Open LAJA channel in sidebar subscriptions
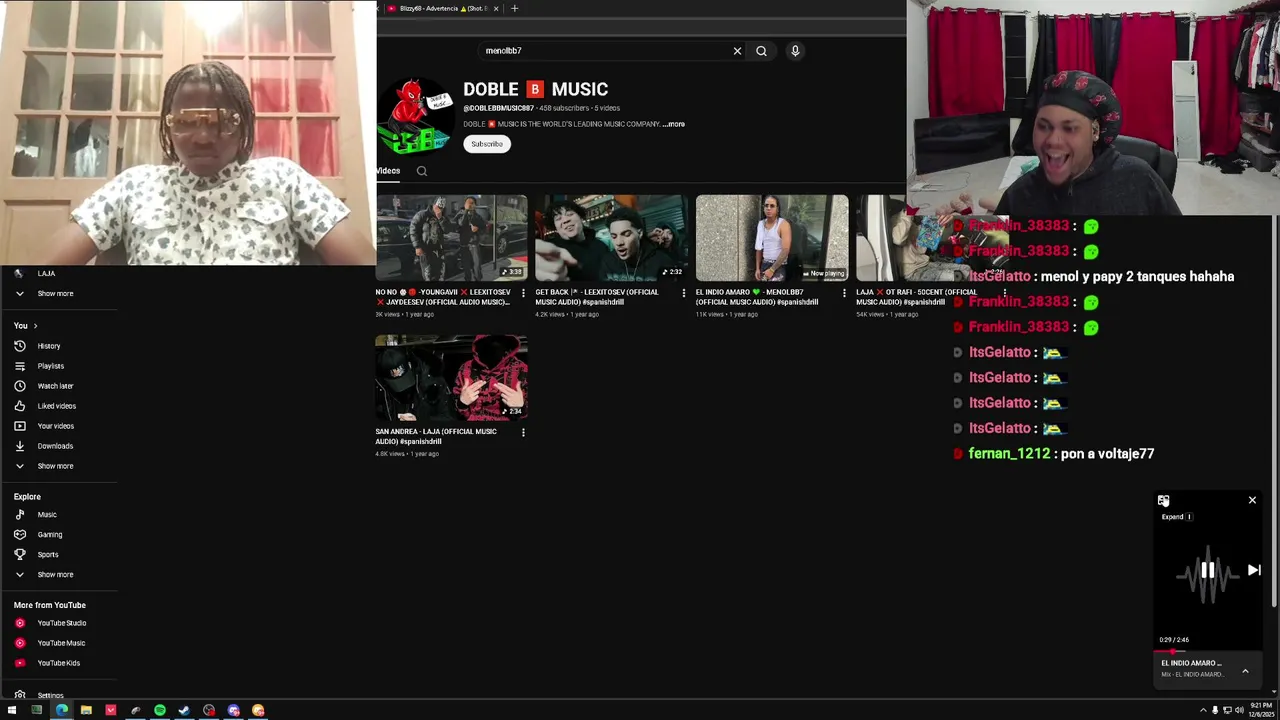 [x=46, y=273]
